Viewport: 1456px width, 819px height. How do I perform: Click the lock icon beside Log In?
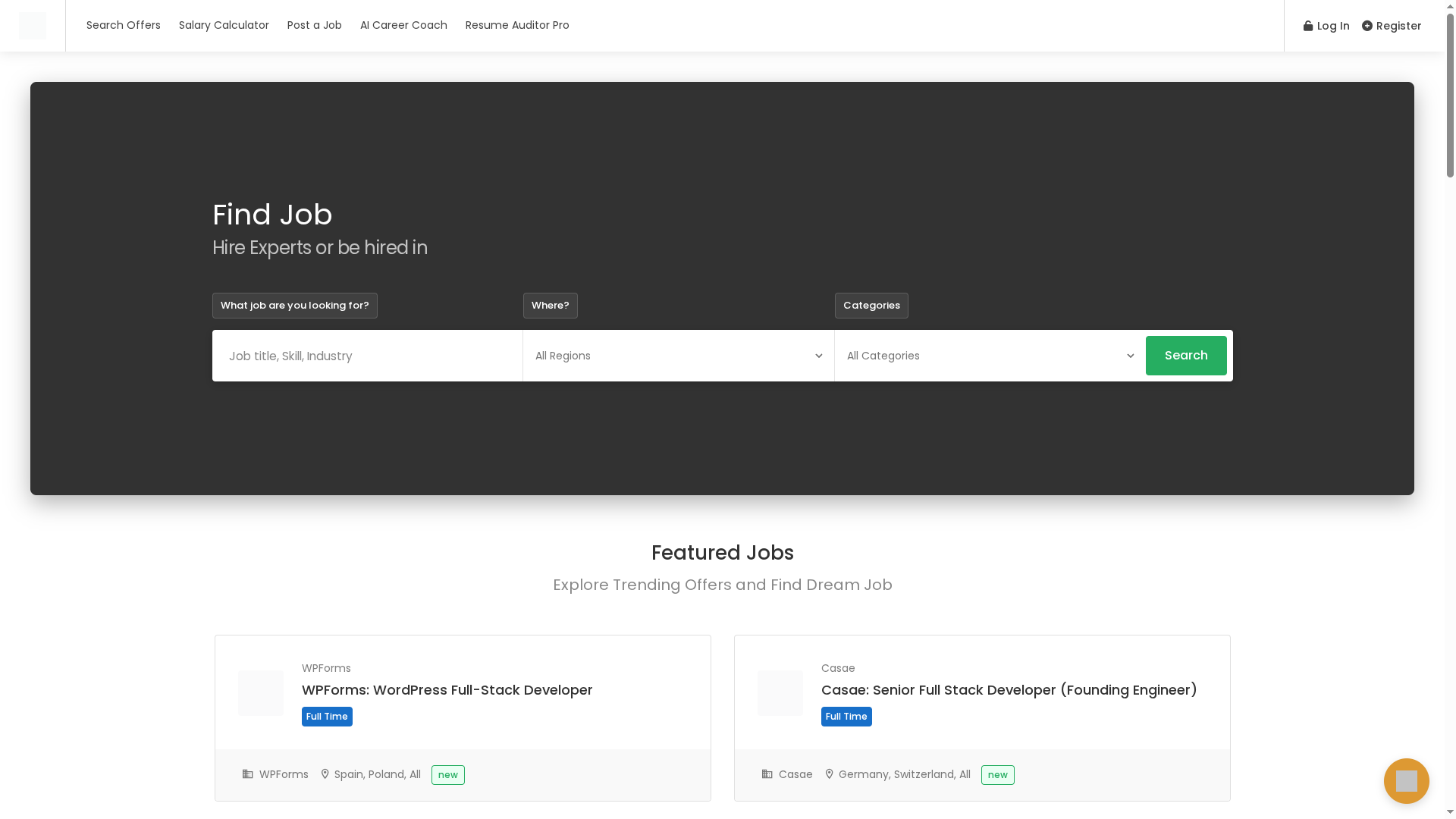click(1308, 26)
